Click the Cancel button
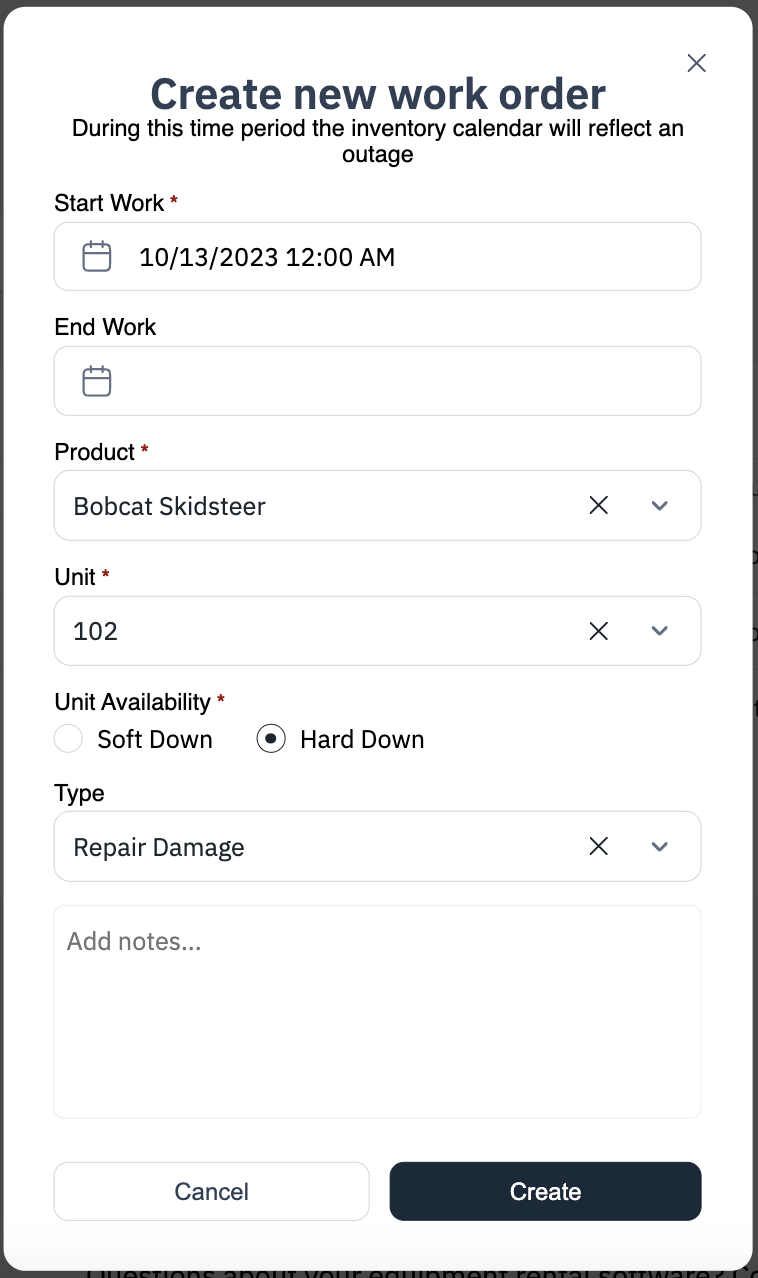This screenshot has height=1278, width=758. coord(211,1191)
